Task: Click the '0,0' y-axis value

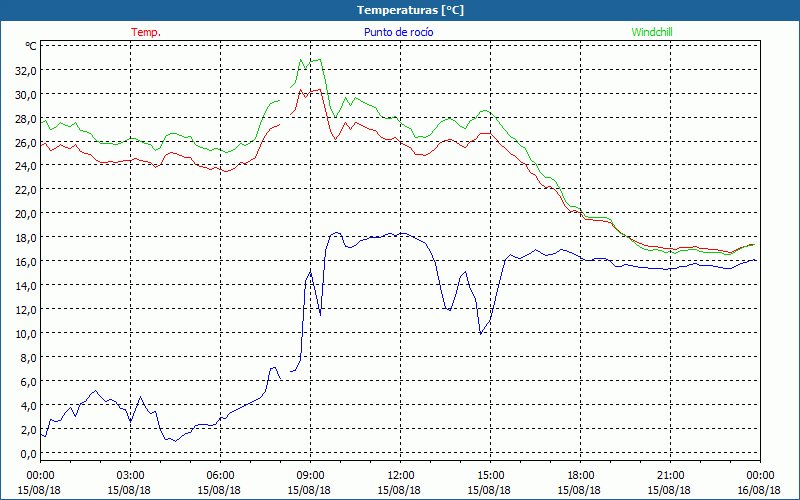Action: [x=29, y=454]
